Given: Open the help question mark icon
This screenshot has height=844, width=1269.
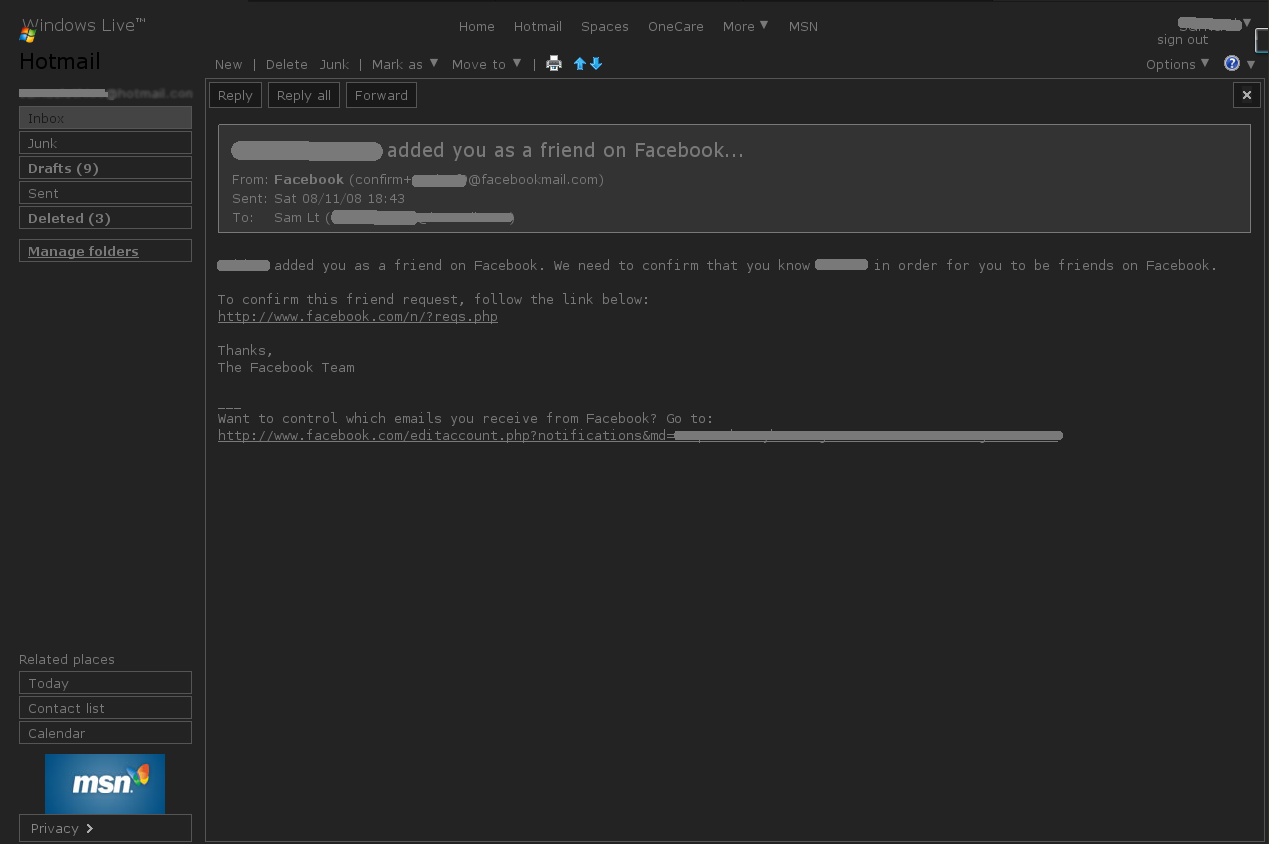Looking at the screenshot, I should (x=1232, y=64).
